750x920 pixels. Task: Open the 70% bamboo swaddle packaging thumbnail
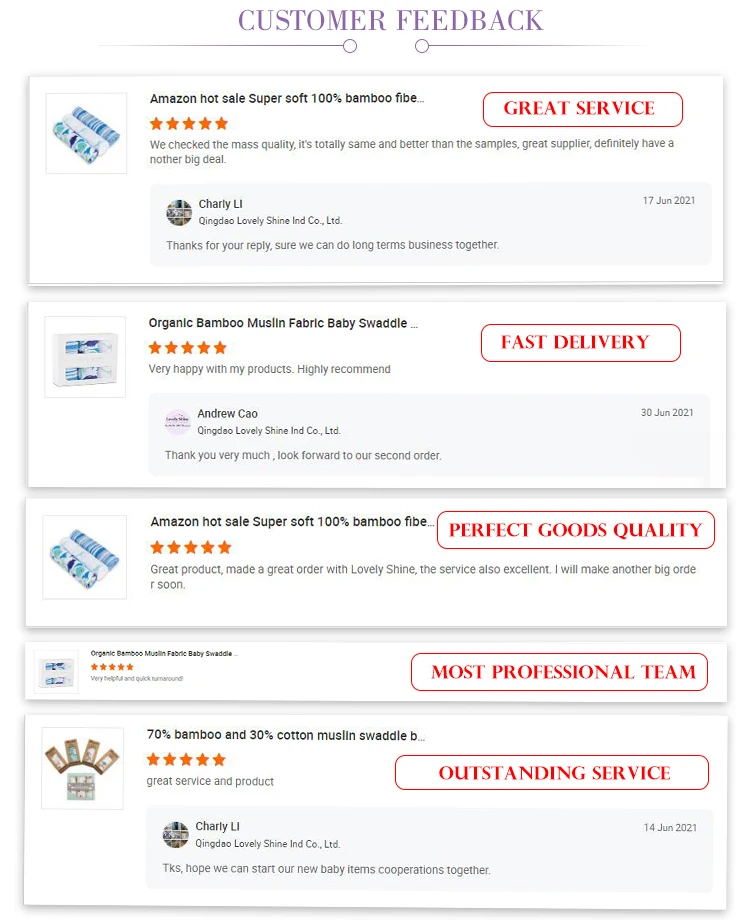(82, 769)
